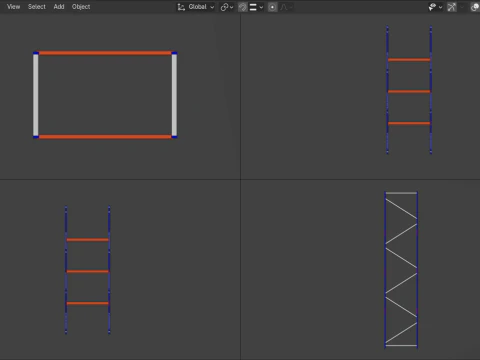Viewport: 480px width, 360px height.
Task: Open the Add menu
Action: pos(59,7)
